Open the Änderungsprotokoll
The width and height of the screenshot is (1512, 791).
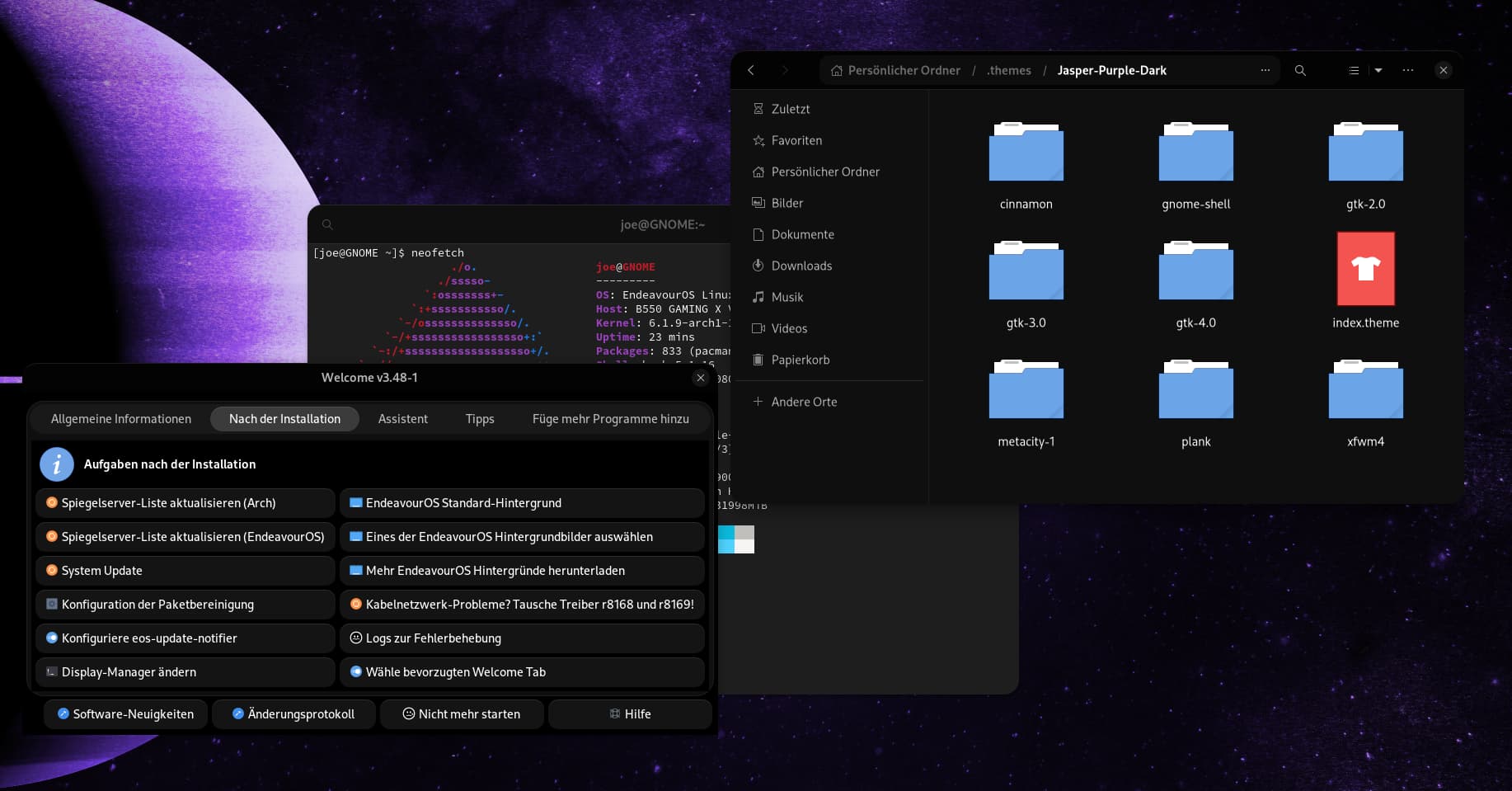point(293,714)
